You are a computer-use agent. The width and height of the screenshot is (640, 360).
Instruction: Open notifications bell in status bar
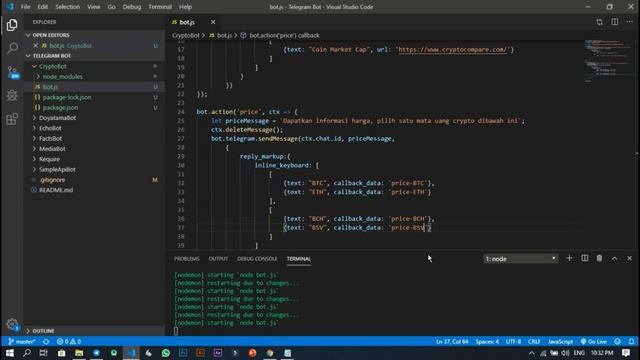631,341
